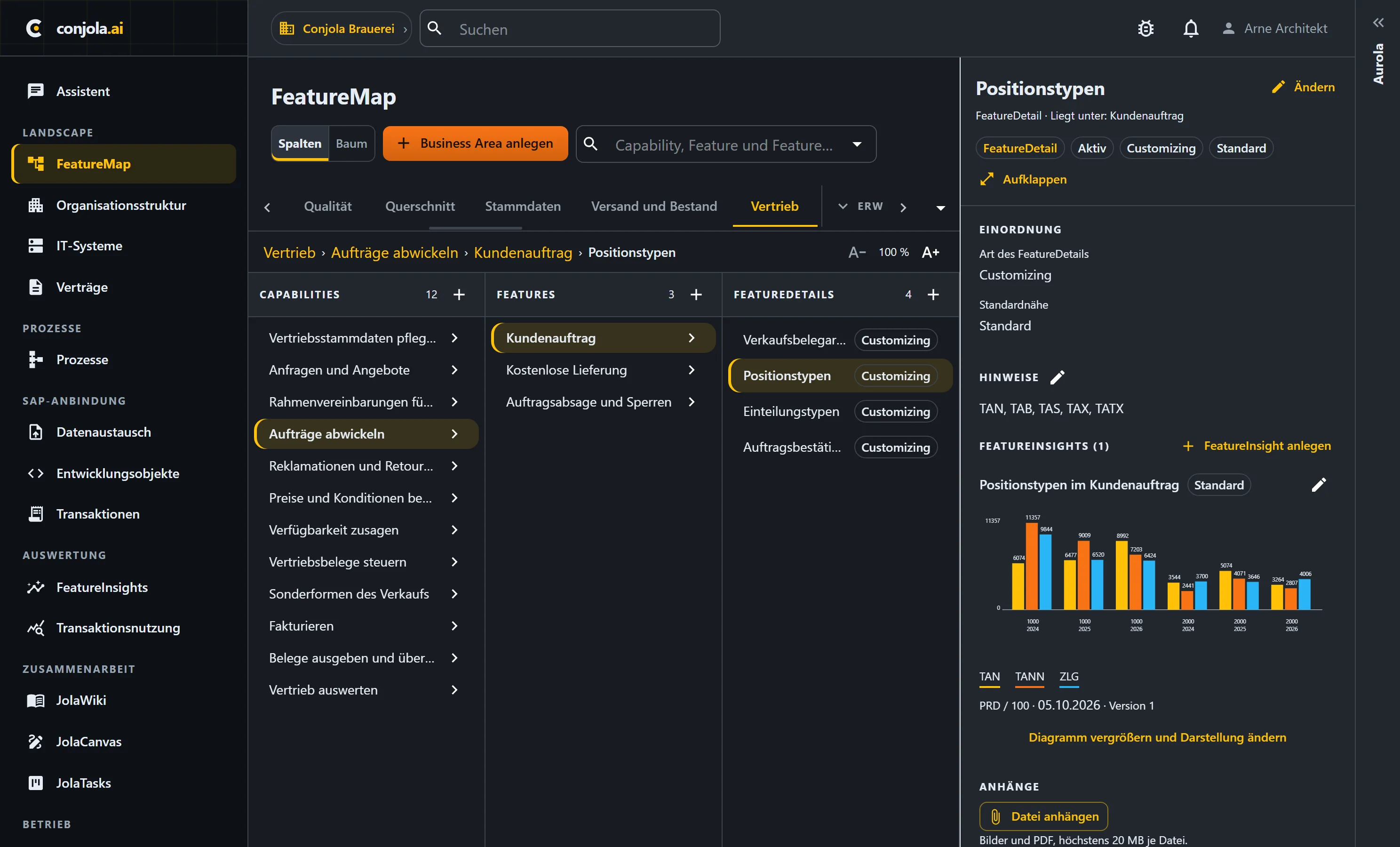This screenshot has height=847, width=1400.
Task: Collapse the Aurola side panel
Action: [x=1378, y=23]
